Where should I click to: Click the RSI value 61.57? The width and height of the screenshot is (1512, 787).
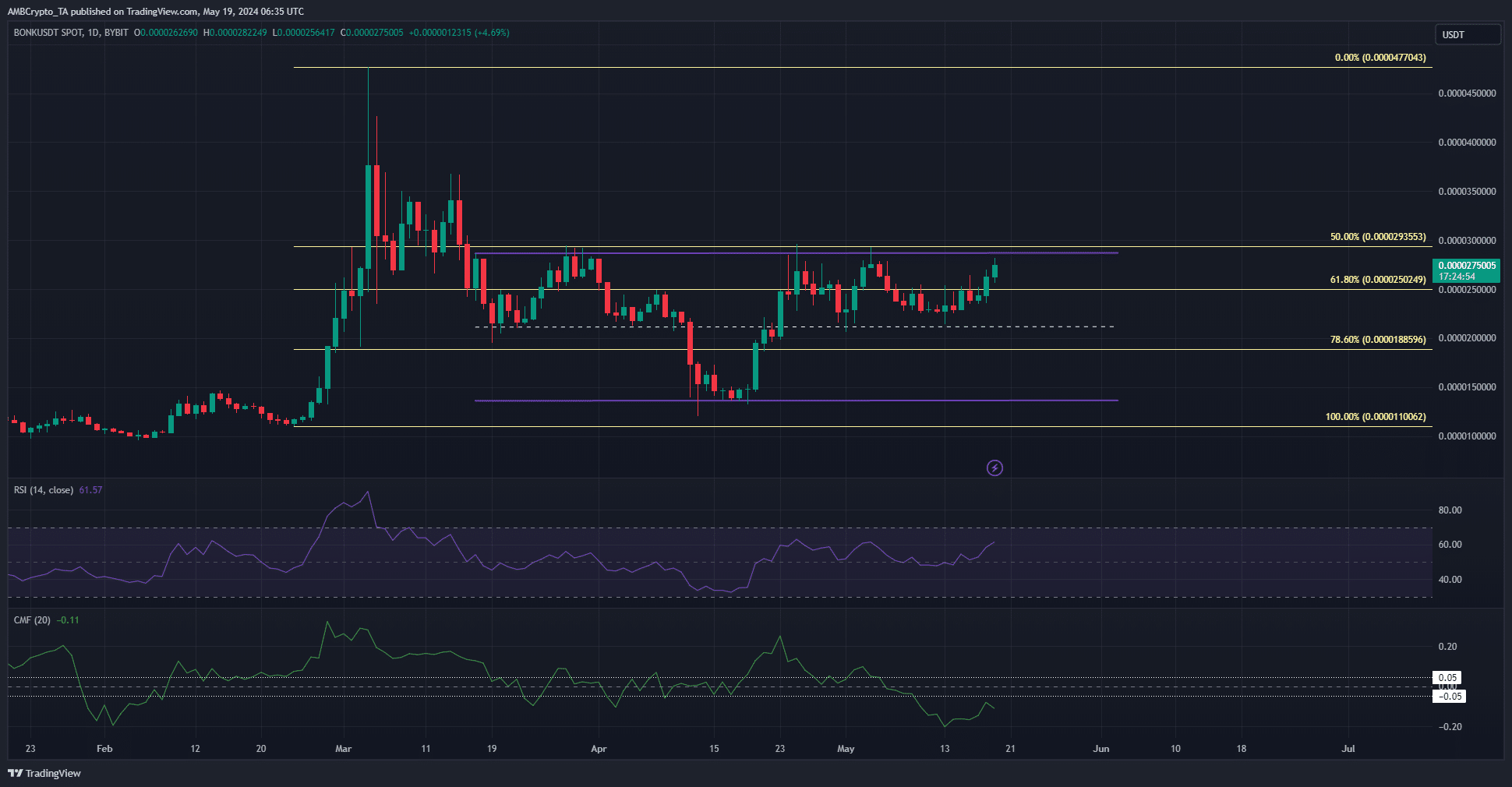pos(90,490)
